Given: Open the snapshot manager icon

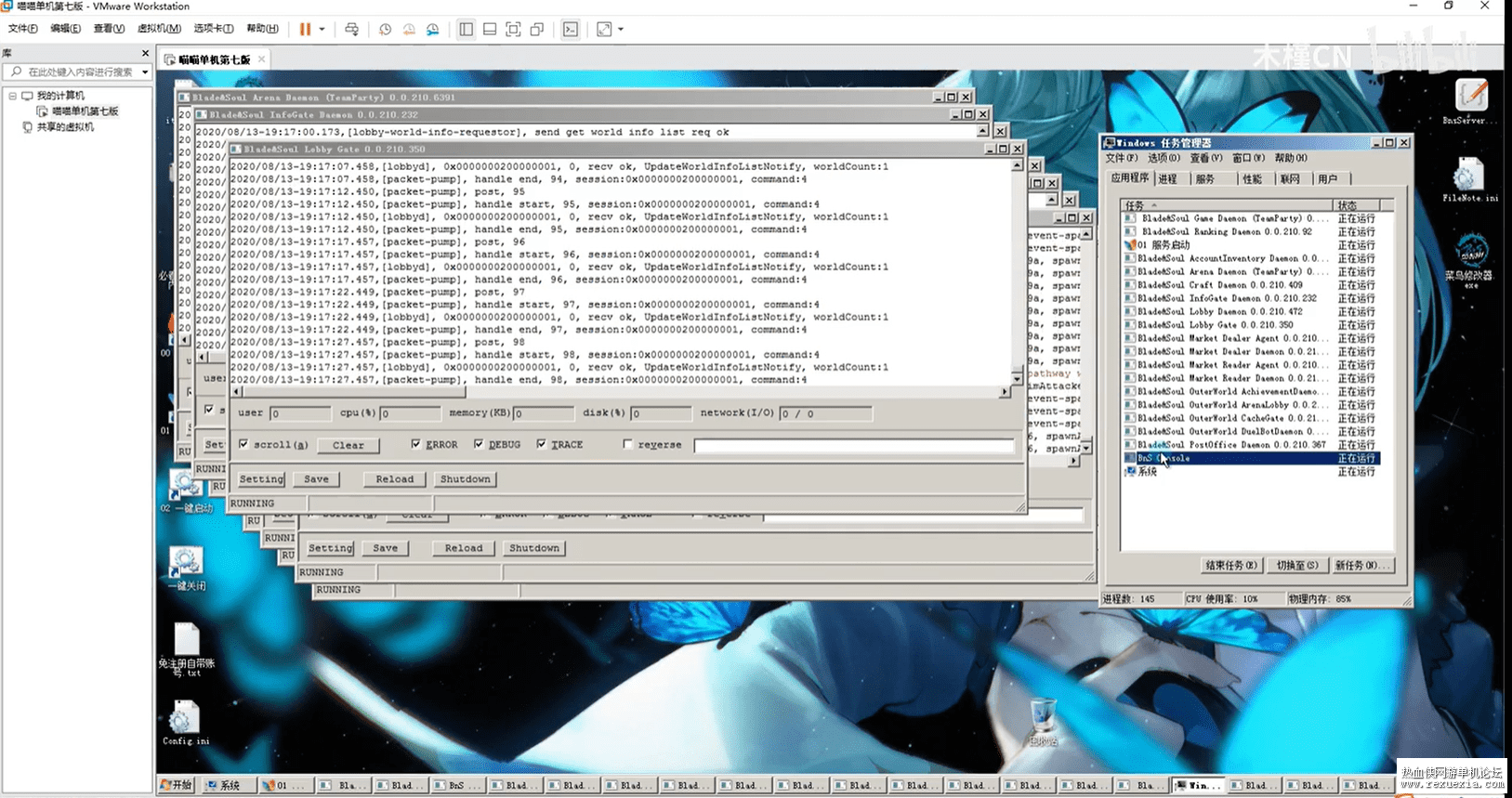Looking at the screenshot, I should (x=433, y=29).
